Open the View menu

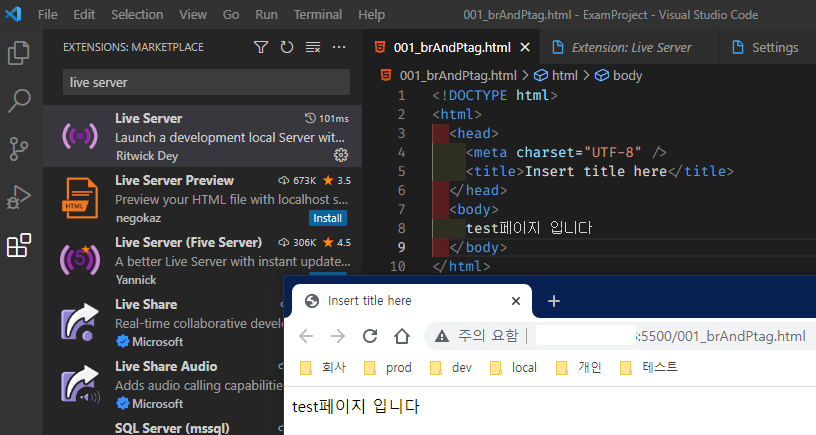pyautogui.click(x=193, y=15)
